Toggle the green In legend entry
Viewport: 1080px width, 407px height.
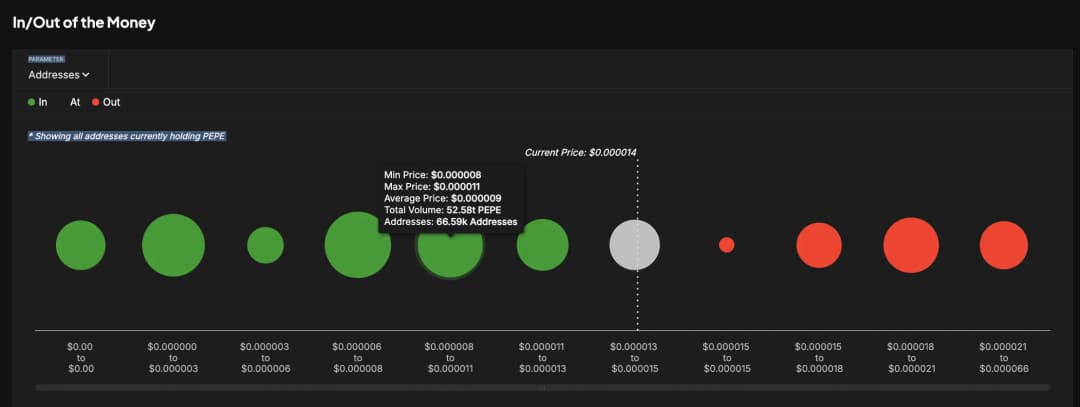[x=38, y=102]
